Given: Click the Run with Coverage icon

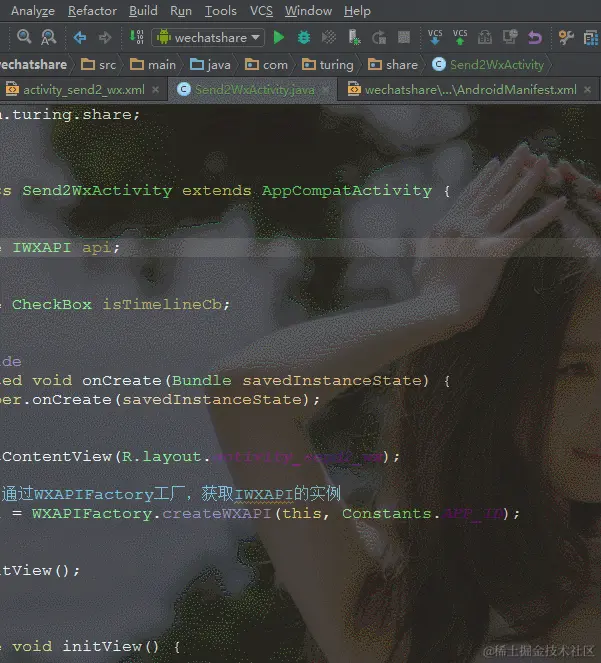Looking at the screenshot, I should coord(329,38).
